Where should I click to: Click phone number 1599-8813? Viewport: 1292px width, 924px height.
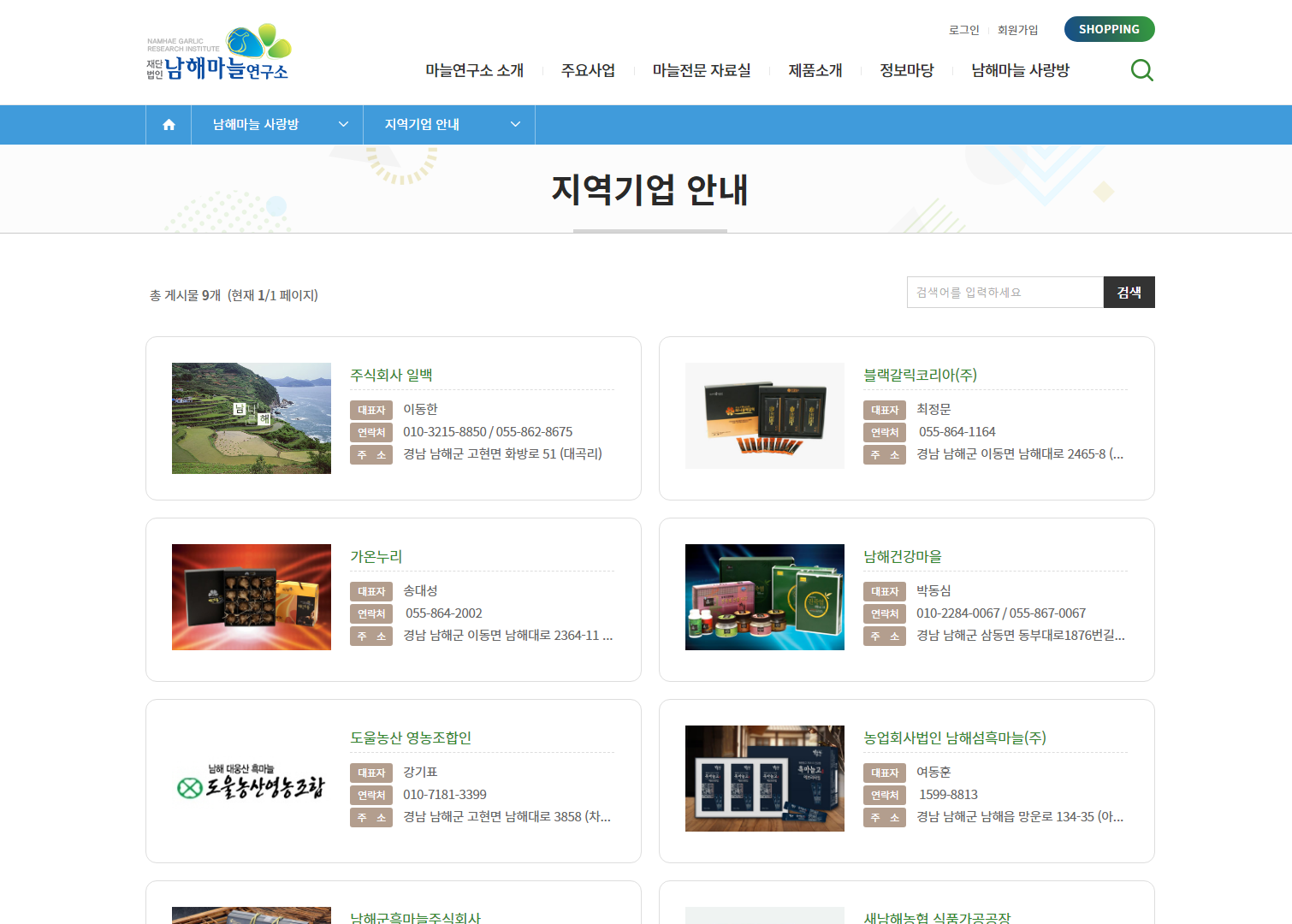(x=948, y=795)
